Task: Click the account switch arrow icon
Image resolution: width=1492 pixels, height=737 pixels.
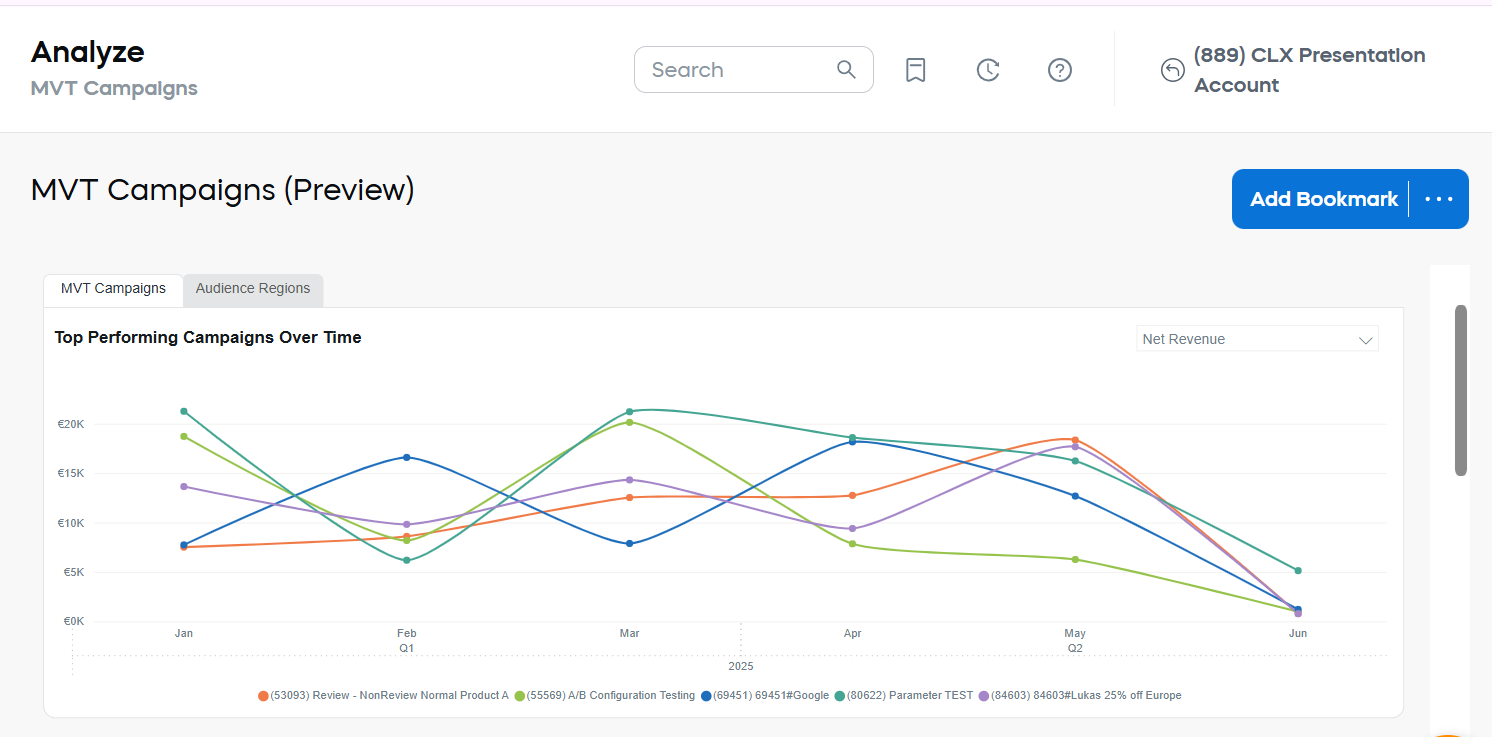Action: coord(1172,70)
